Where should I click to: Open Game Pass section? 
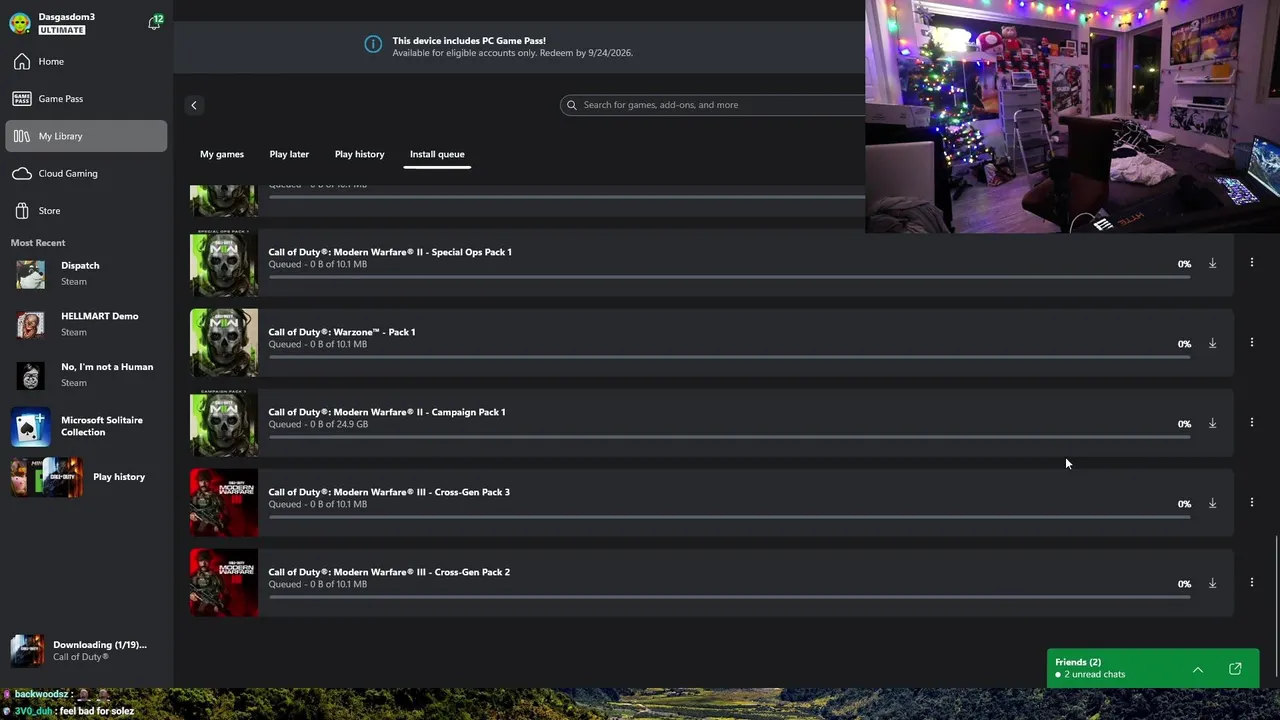pos(86,99)
